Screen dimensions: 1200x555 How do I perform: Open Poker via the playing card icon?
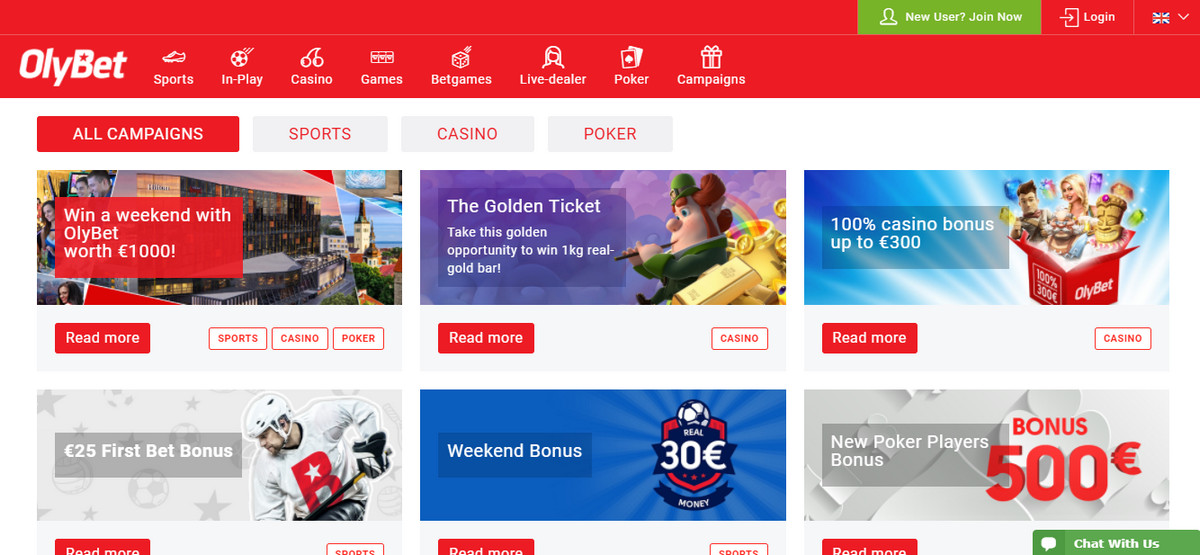[631, 57]
